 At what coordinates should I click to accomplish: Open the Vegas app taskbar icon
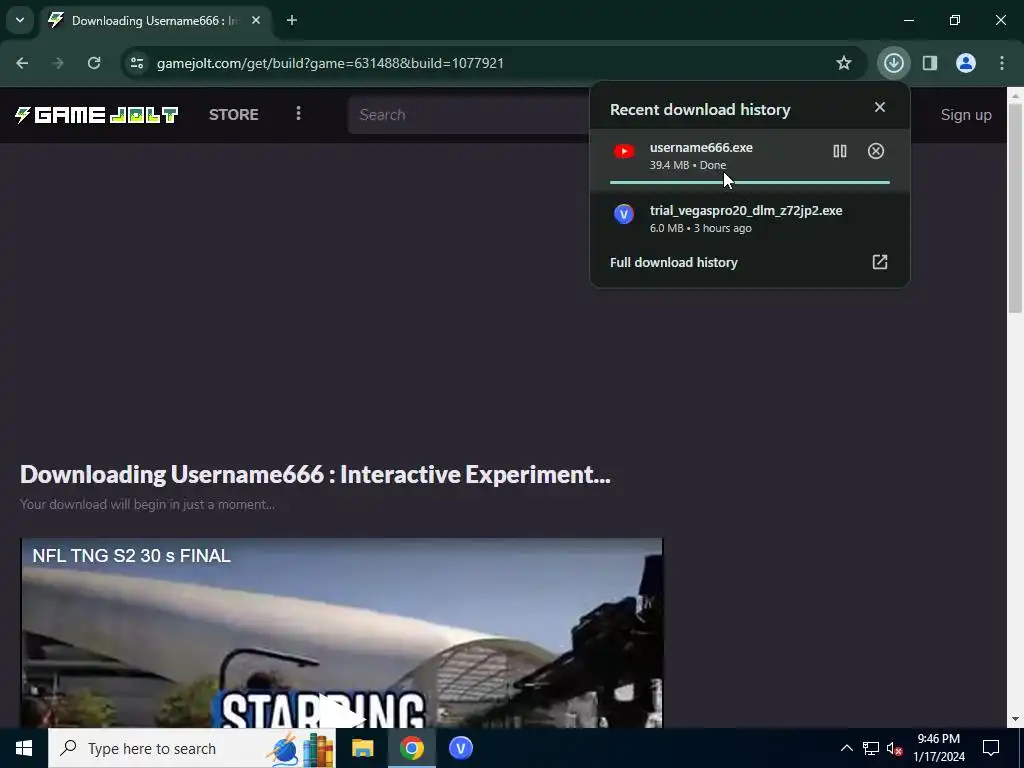click(460, 748)
